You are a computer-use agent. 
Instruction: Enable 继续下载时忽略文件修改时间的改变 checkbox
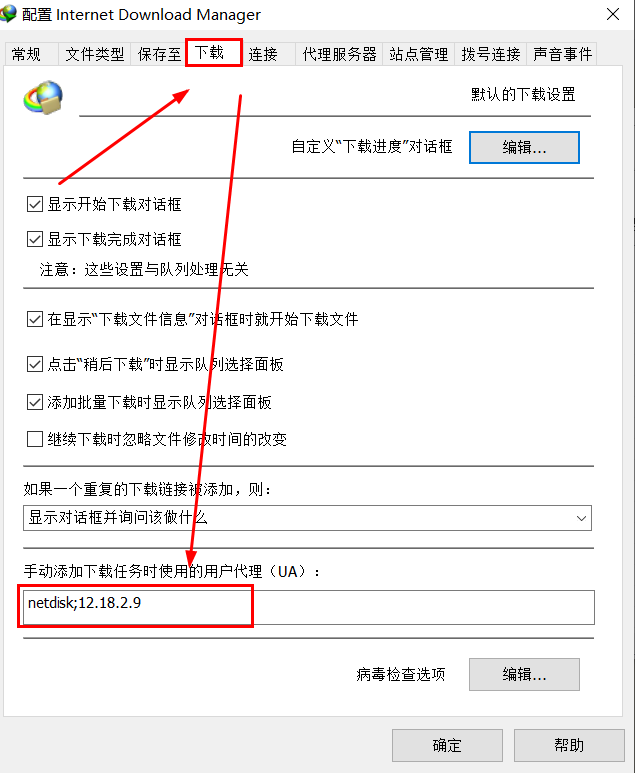point(35,439)
